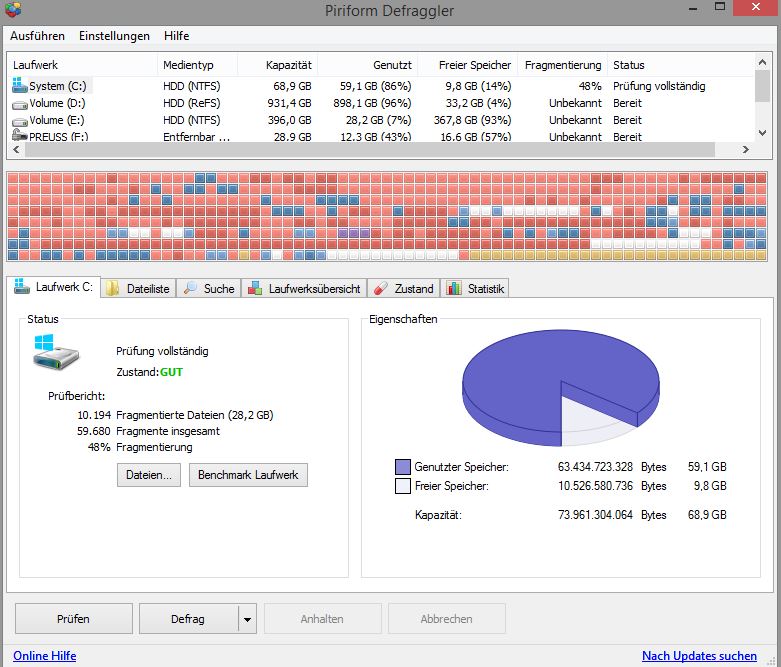Viewport: 781px width, 667px height.
Task: Click the '73.961.304.064' capacity bytes value
Action: point(595,515)
